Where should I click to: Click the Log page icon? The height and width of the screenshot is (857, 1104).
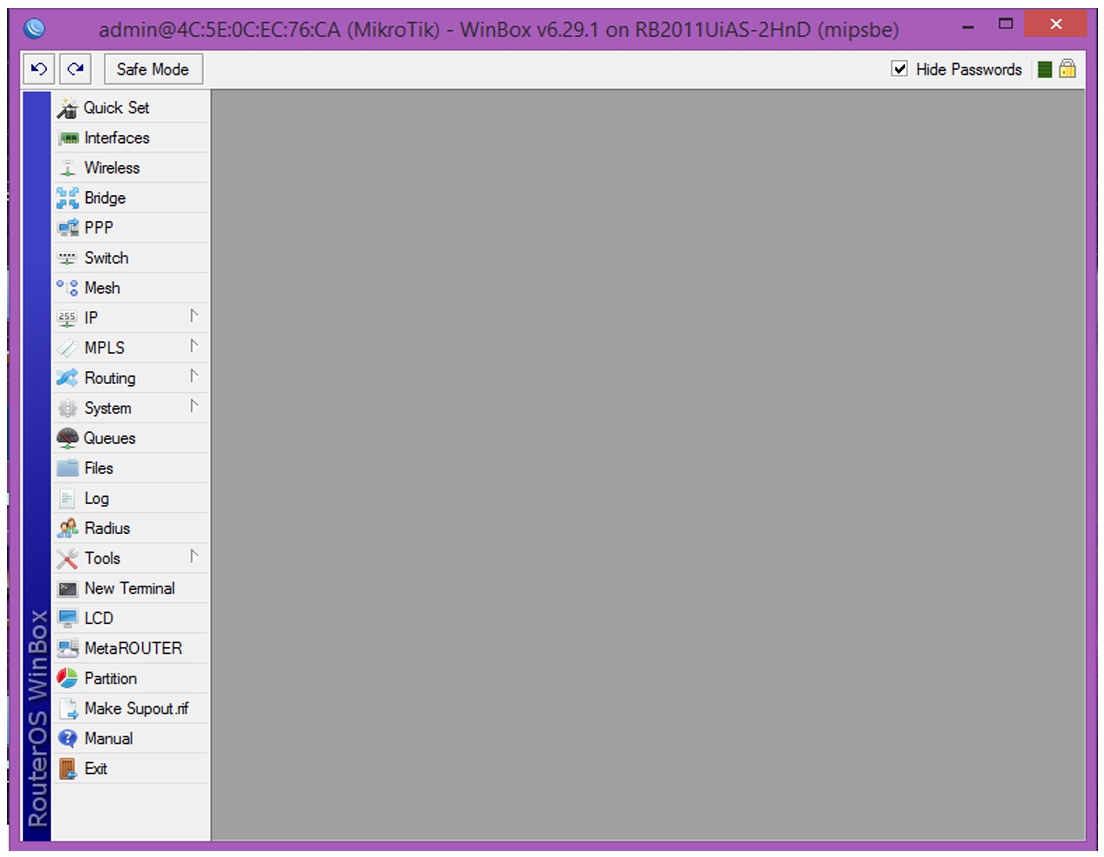[68, 499]
